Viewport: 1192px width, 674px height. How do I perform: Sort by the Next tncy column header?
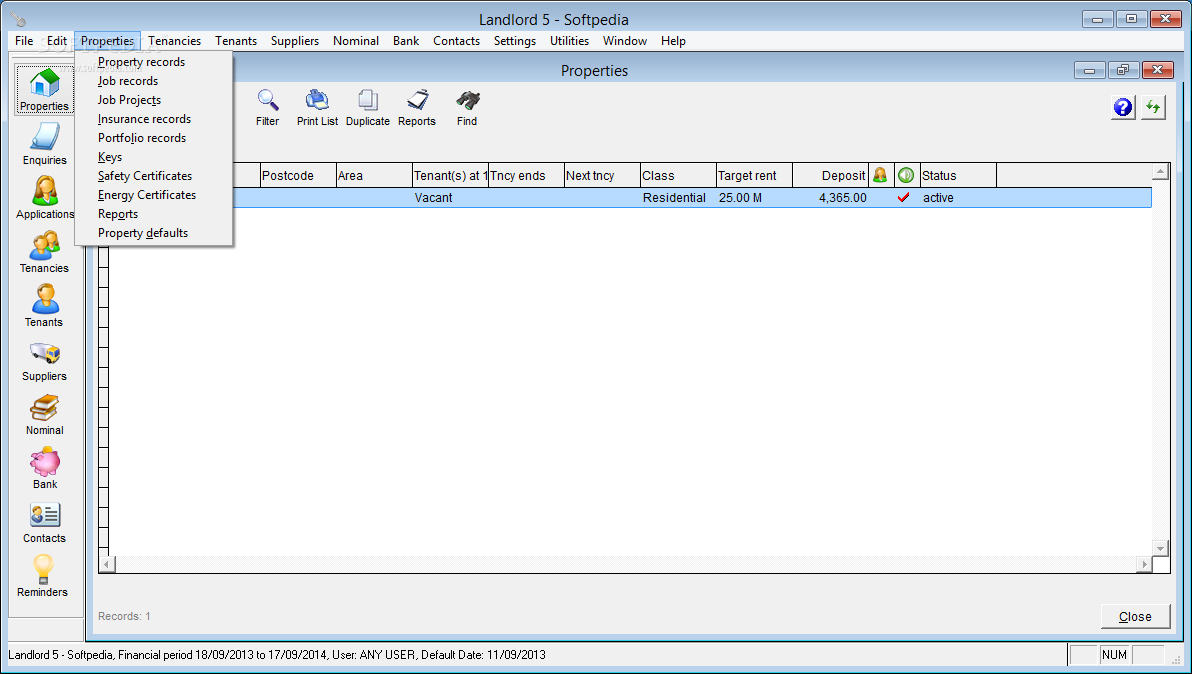602,176
